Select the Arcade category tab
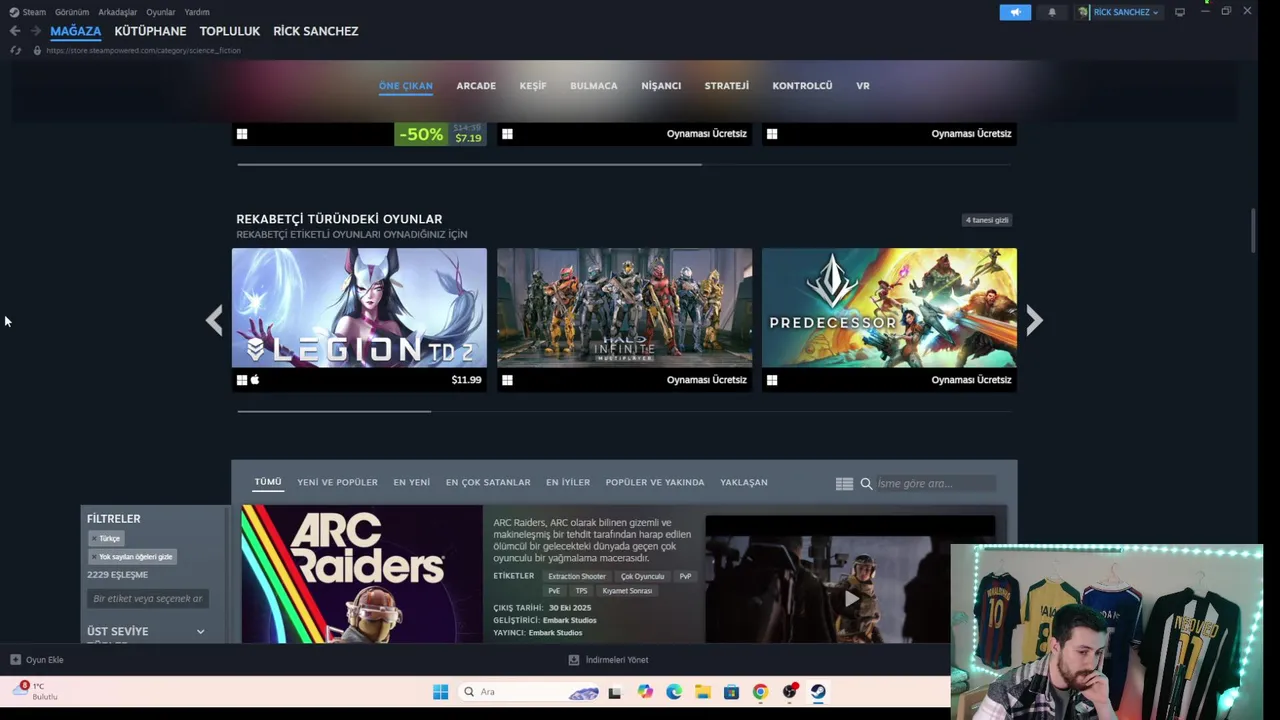 [476, 86]
